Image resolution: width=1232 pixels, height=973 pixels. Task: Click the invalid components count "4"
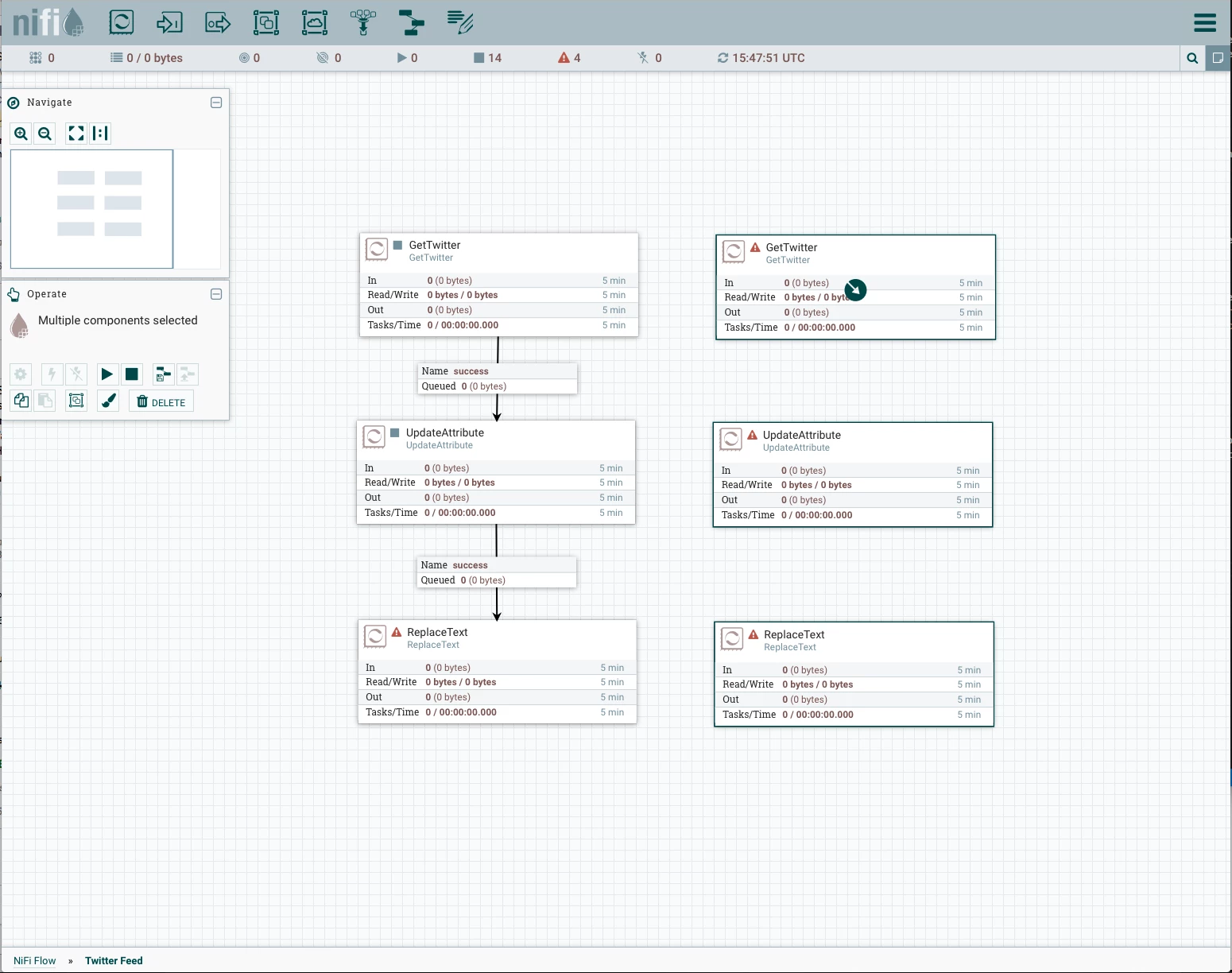(570, 58)
